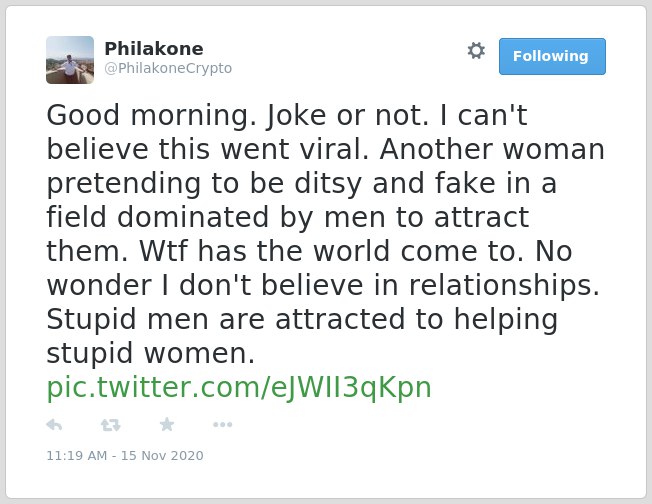The height and width of the screenshot is (504, 652).
Task: Click 'Wtf has the world come to' sentence
Action: (331, 251)
